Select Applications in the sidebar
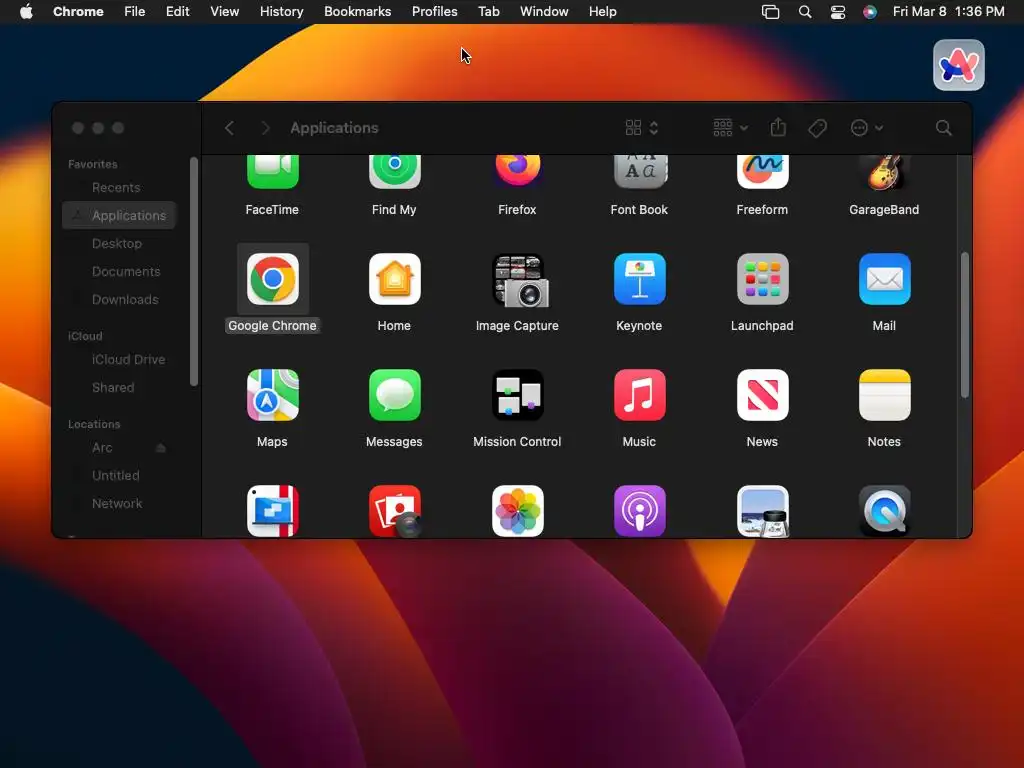The height and width of the screenshot is (768, 1024). [x=119, y=216]
